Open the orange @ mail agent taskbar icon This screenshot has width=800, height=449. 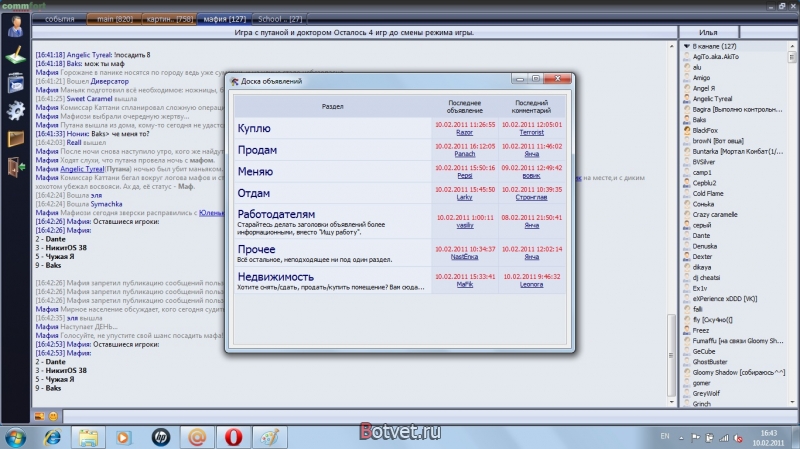[197, 437]
